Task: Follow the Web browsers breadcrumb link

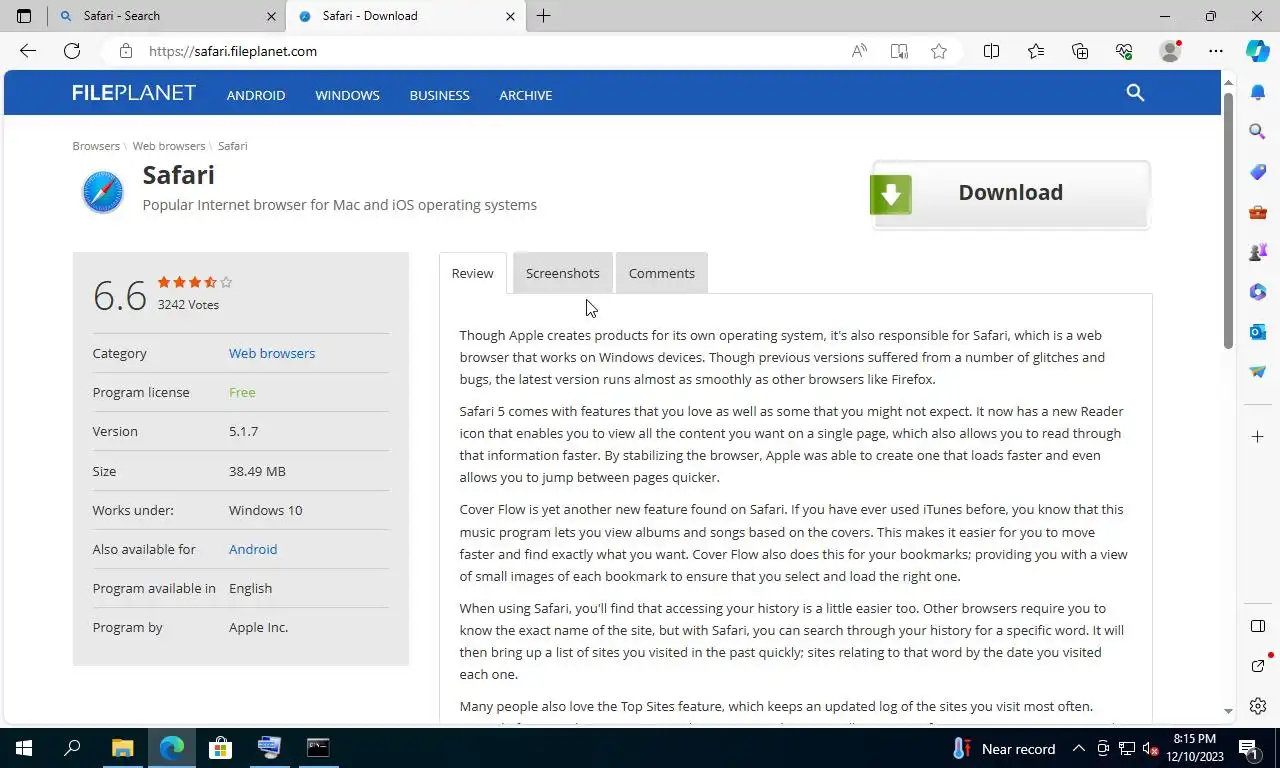Action: [169, 146]
